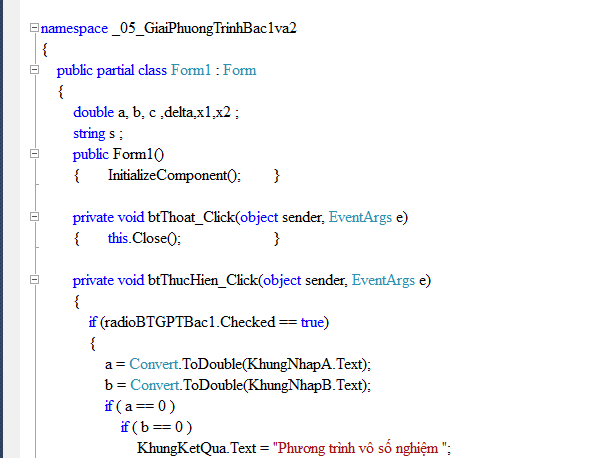Click the 'double' keyword in variable declaration

94,112
